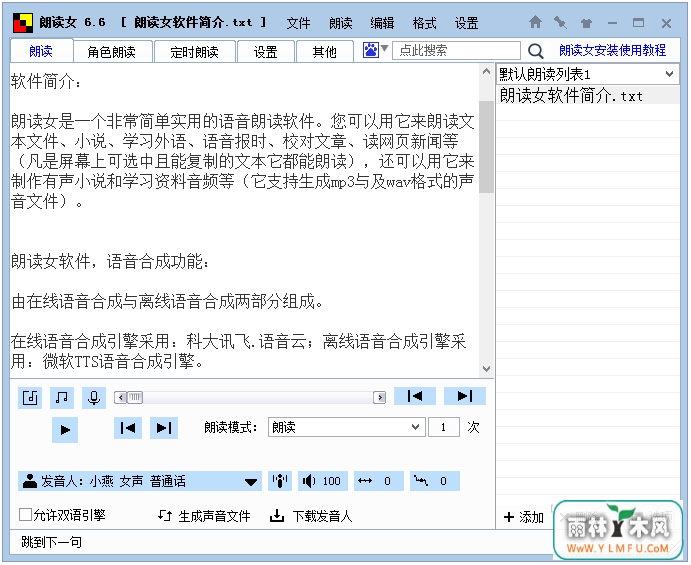Click the repeat count field showing 1
This screenshot has width=691, height=565.
point(443,427)
